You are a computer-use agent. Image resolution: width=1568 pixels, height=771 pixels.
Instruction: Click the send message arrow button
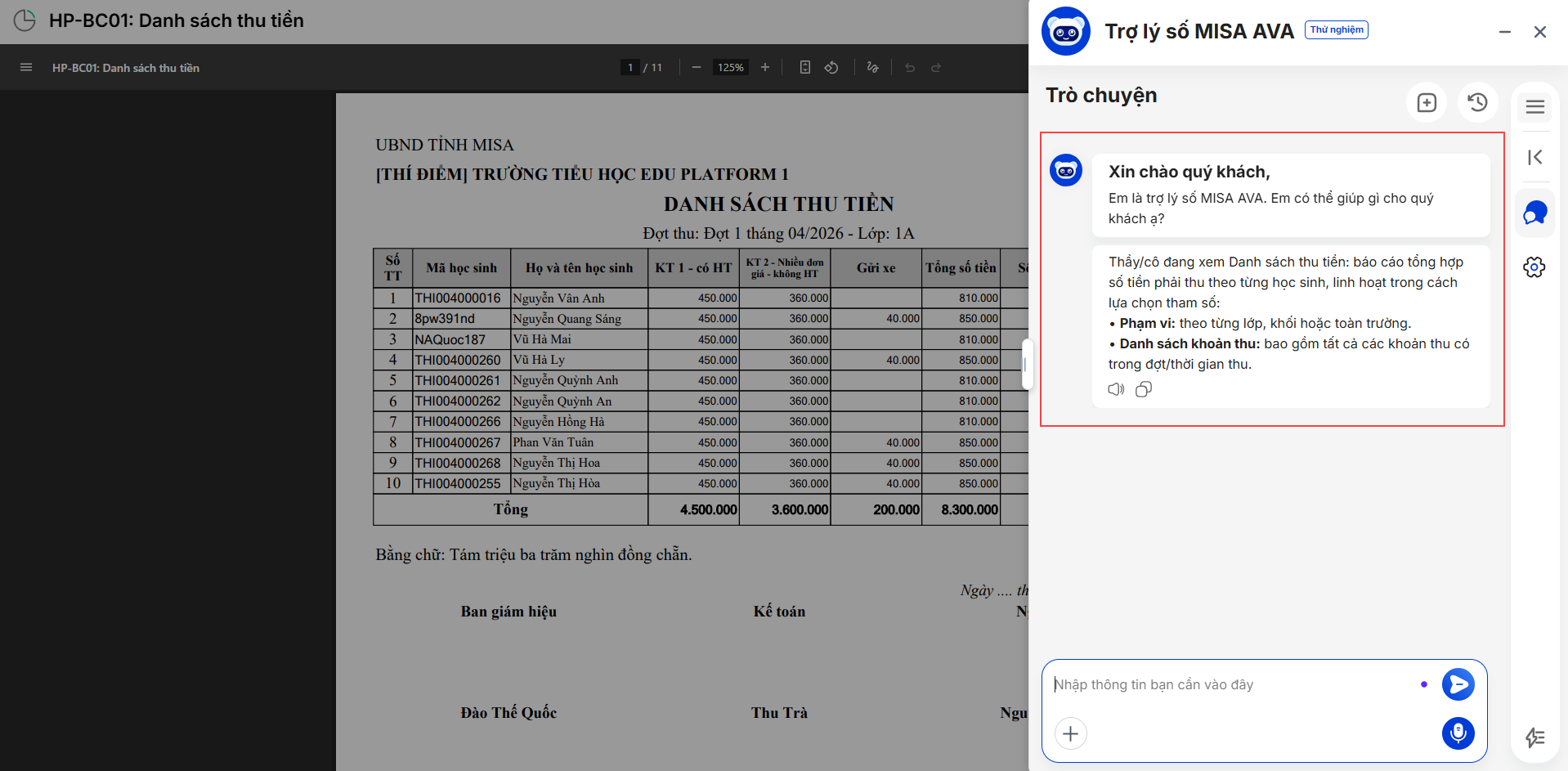pyautogui.click(x=1457, y=684)
